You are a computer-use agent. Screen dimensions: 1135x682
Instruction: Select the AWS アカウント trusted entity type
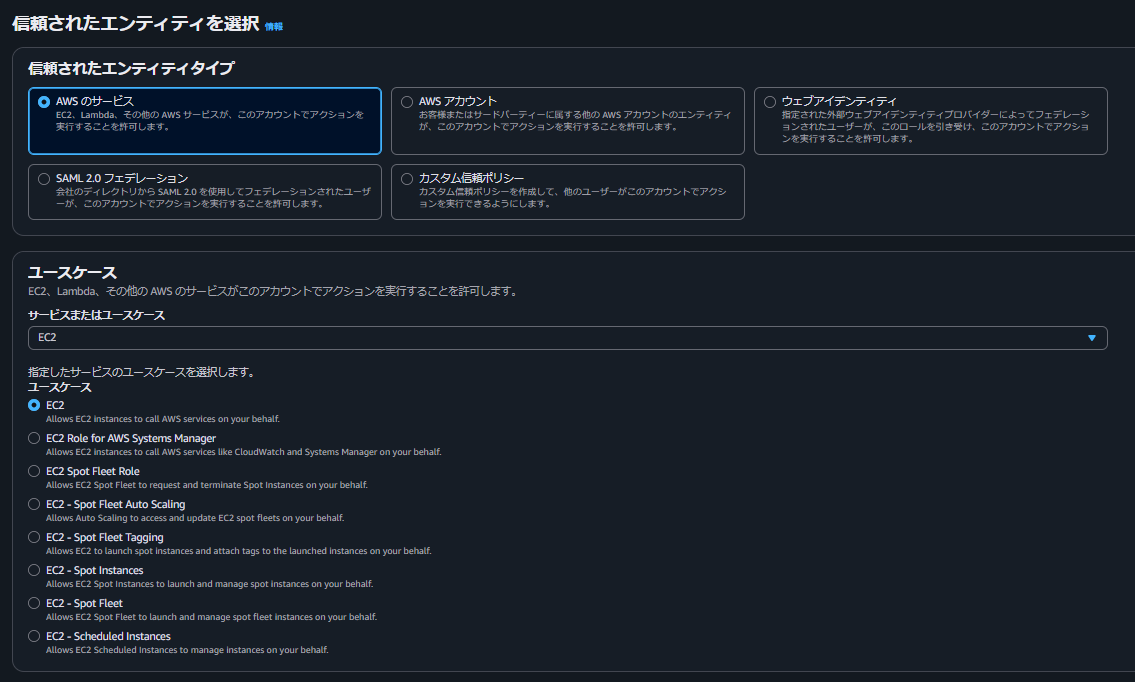[407, 101]
